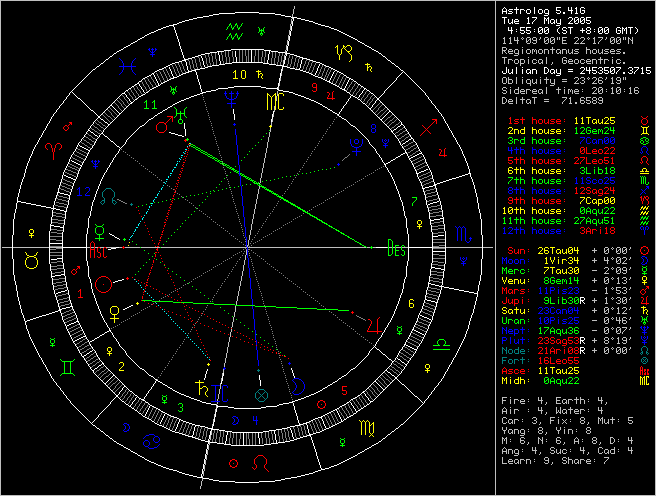The image size is (656, 496).
Task: Select the green house number 11
Action: click(x=150, y=105)
